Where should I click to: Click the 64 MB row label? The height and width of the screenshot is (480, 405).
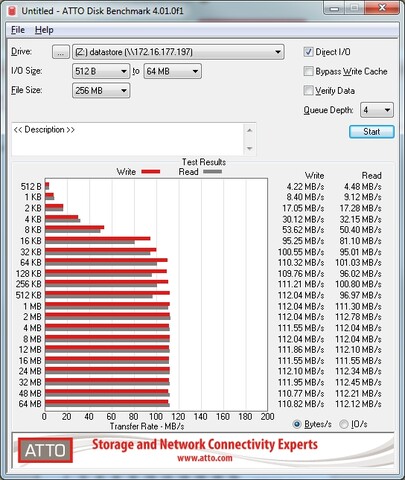pyautogui.click(x=30, y=404)
